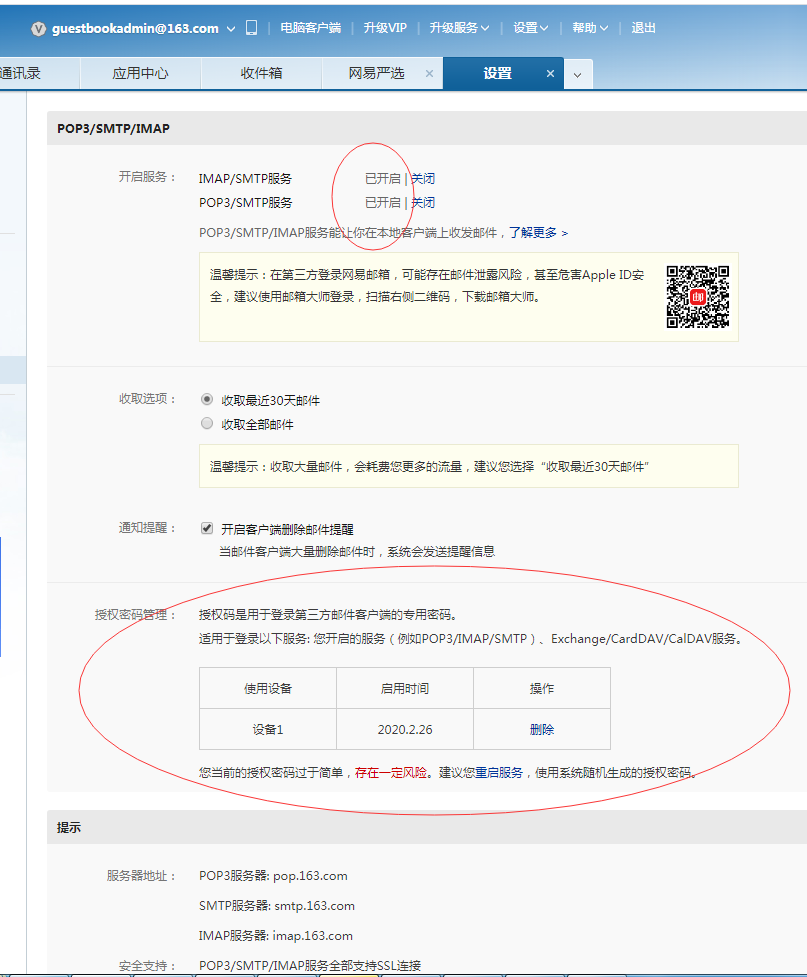Open the 了解更多 link

pos(538,233)
